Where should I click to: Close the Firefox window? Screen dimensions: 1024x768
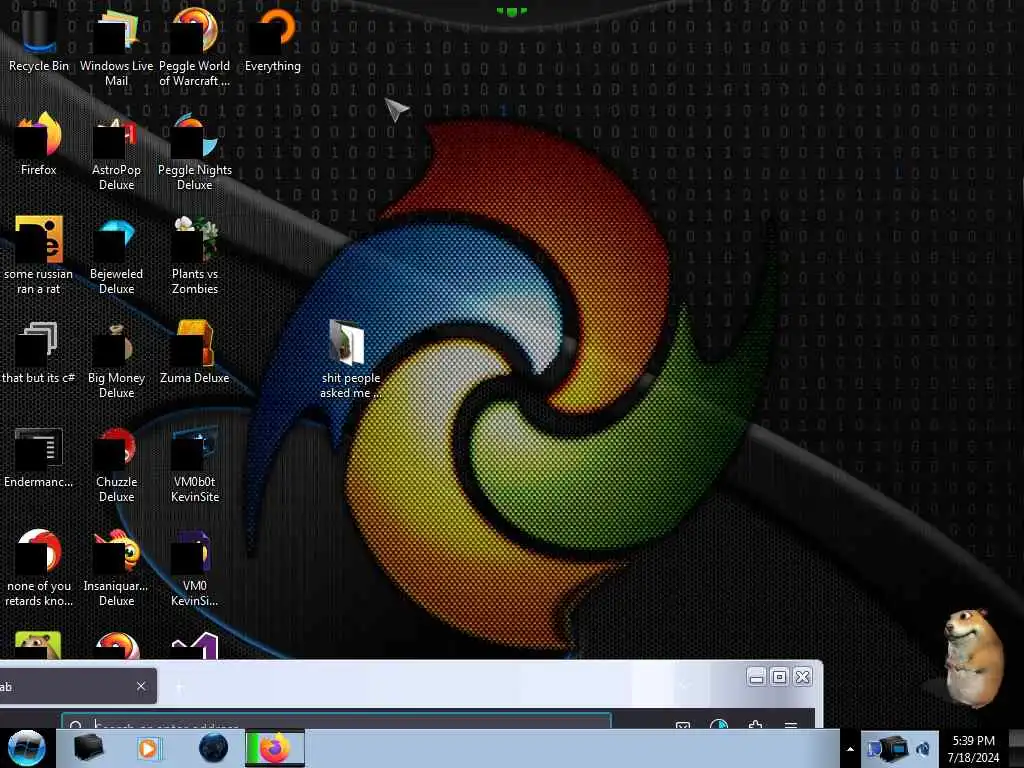pyautogui.click(x=803, y=677)
